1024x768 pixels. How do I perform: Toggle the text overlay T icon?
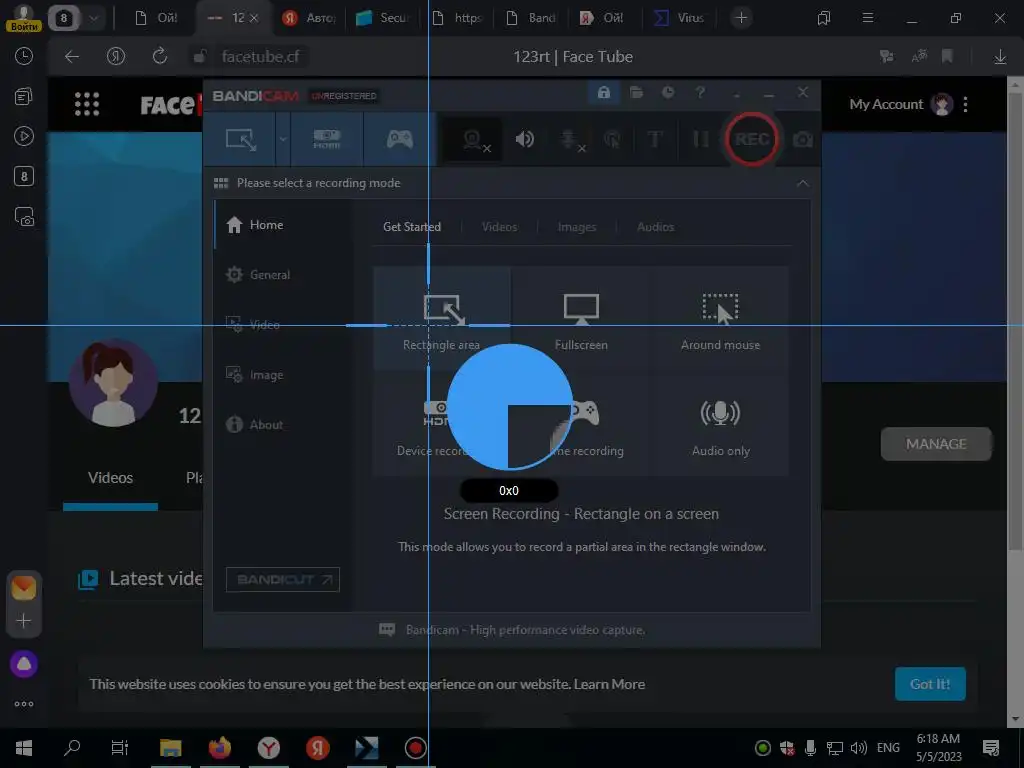[x=654, y=139]
